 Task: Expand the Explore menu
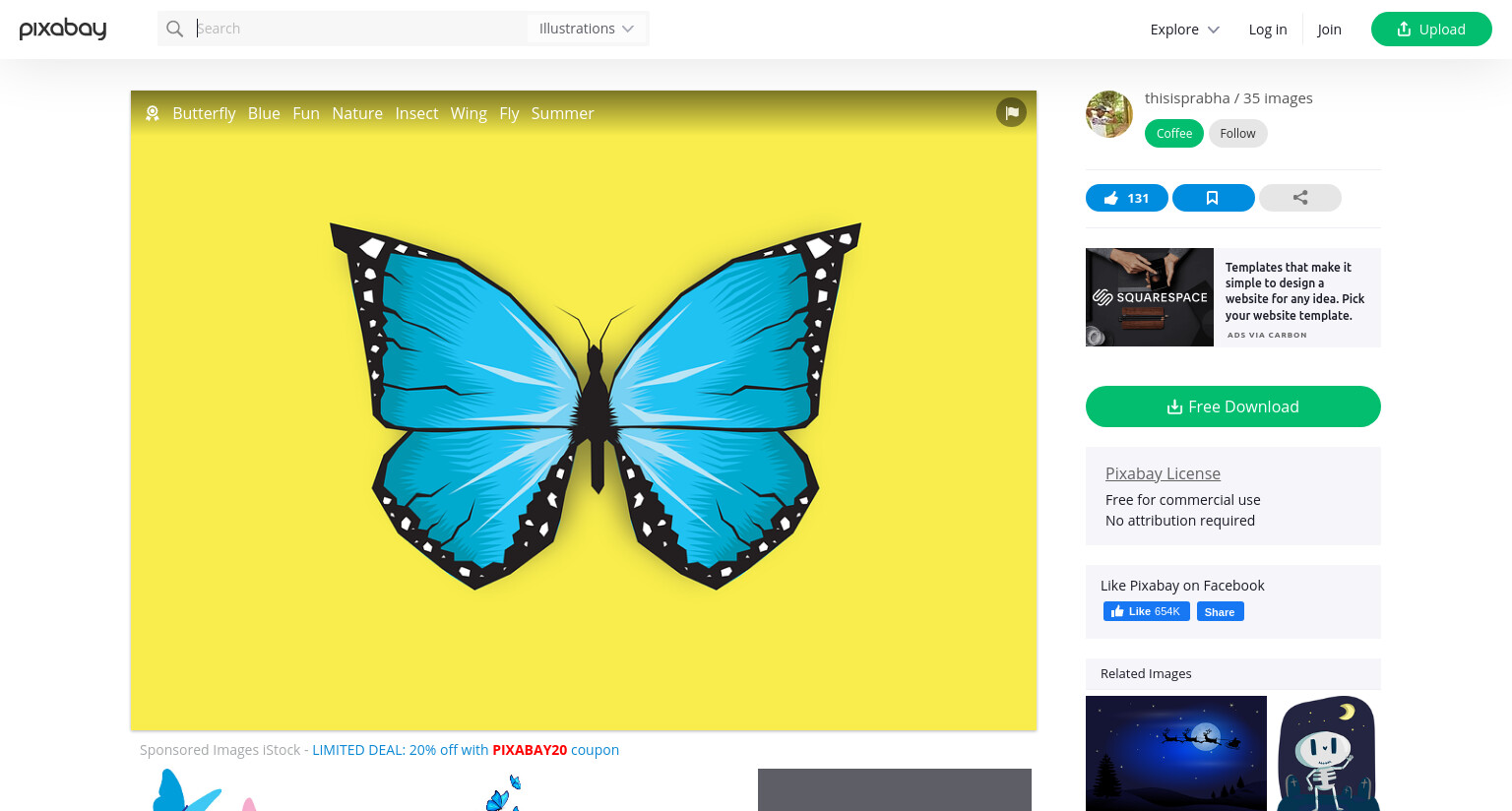pos(1184,30)
